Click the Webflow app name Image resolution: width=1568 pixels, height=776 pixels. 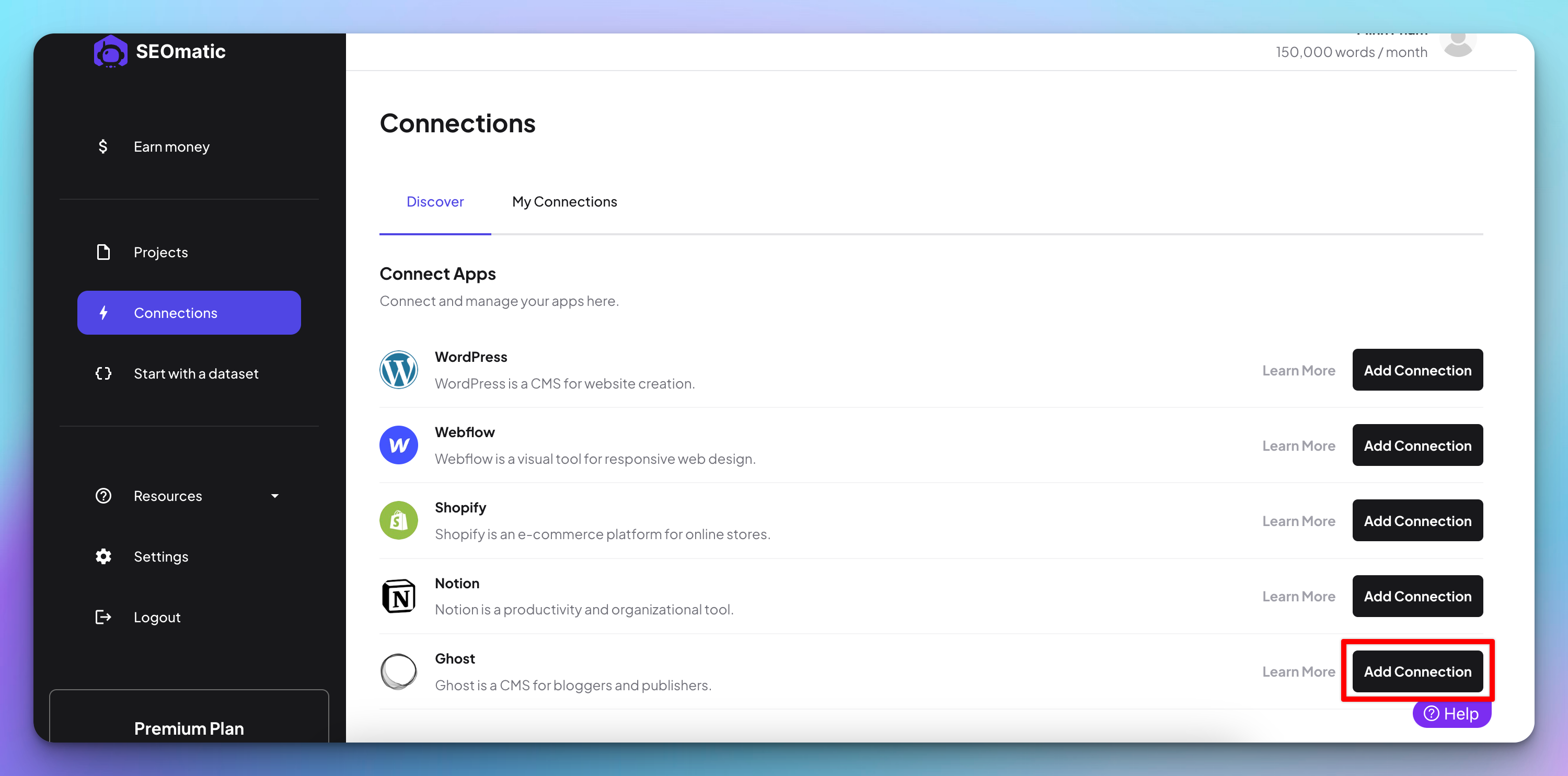click(465, 432)
